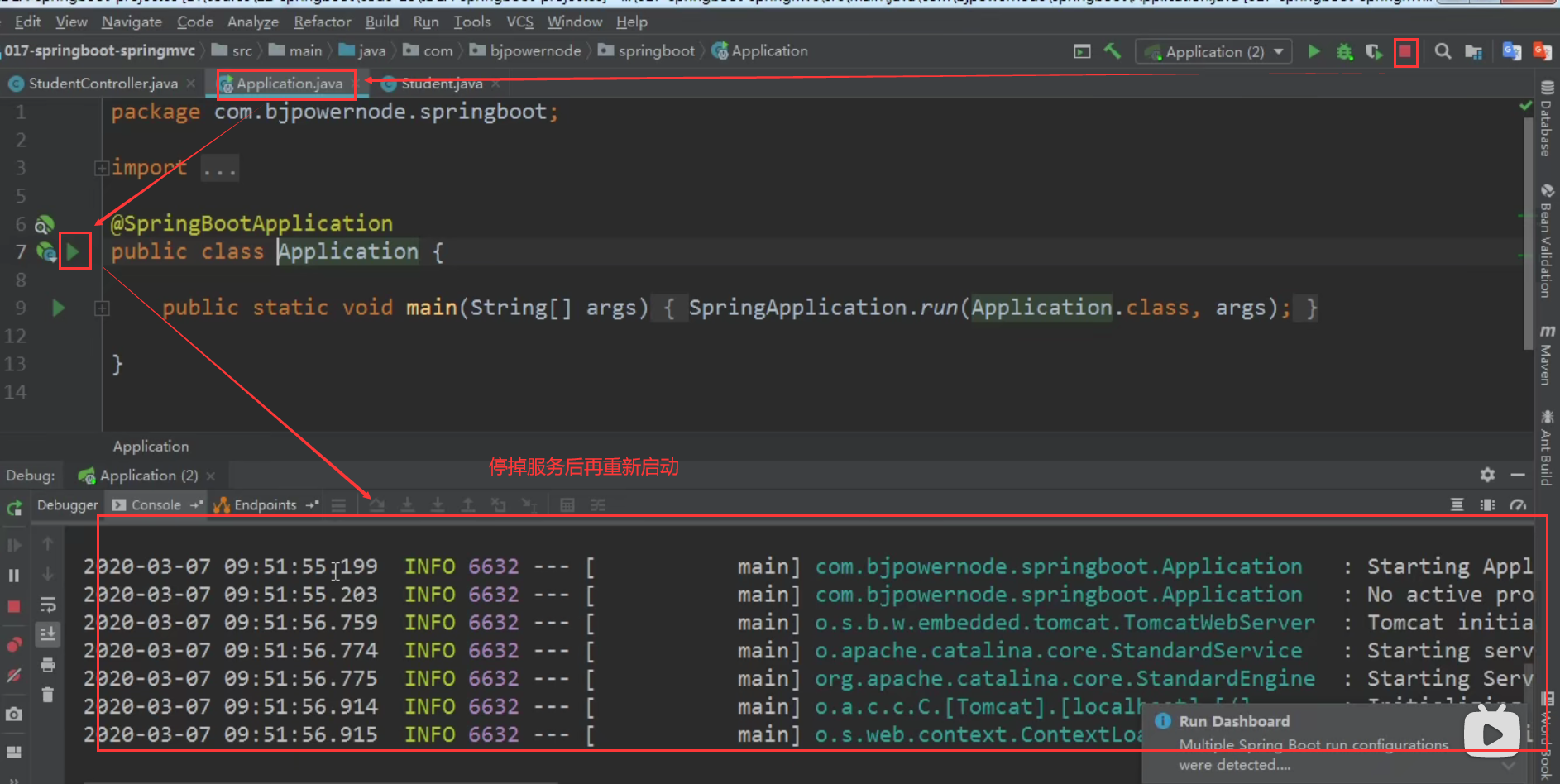The height and width of the screenshot is (784, 1560).
Task: Open Debug panel settings gear
Action: (1487, 475)
